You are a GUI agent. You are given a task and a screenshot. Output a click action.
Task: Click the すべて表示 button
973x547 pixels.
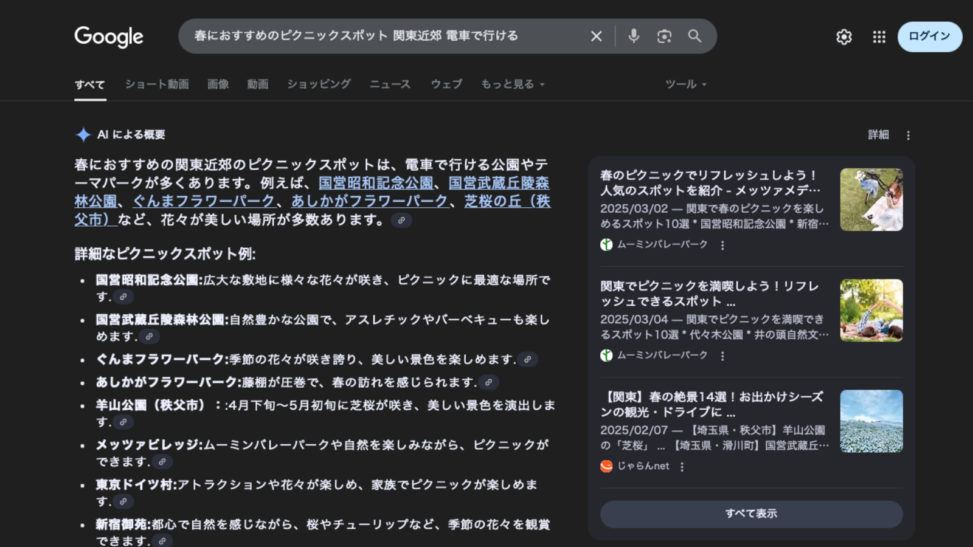pos(751,514)
